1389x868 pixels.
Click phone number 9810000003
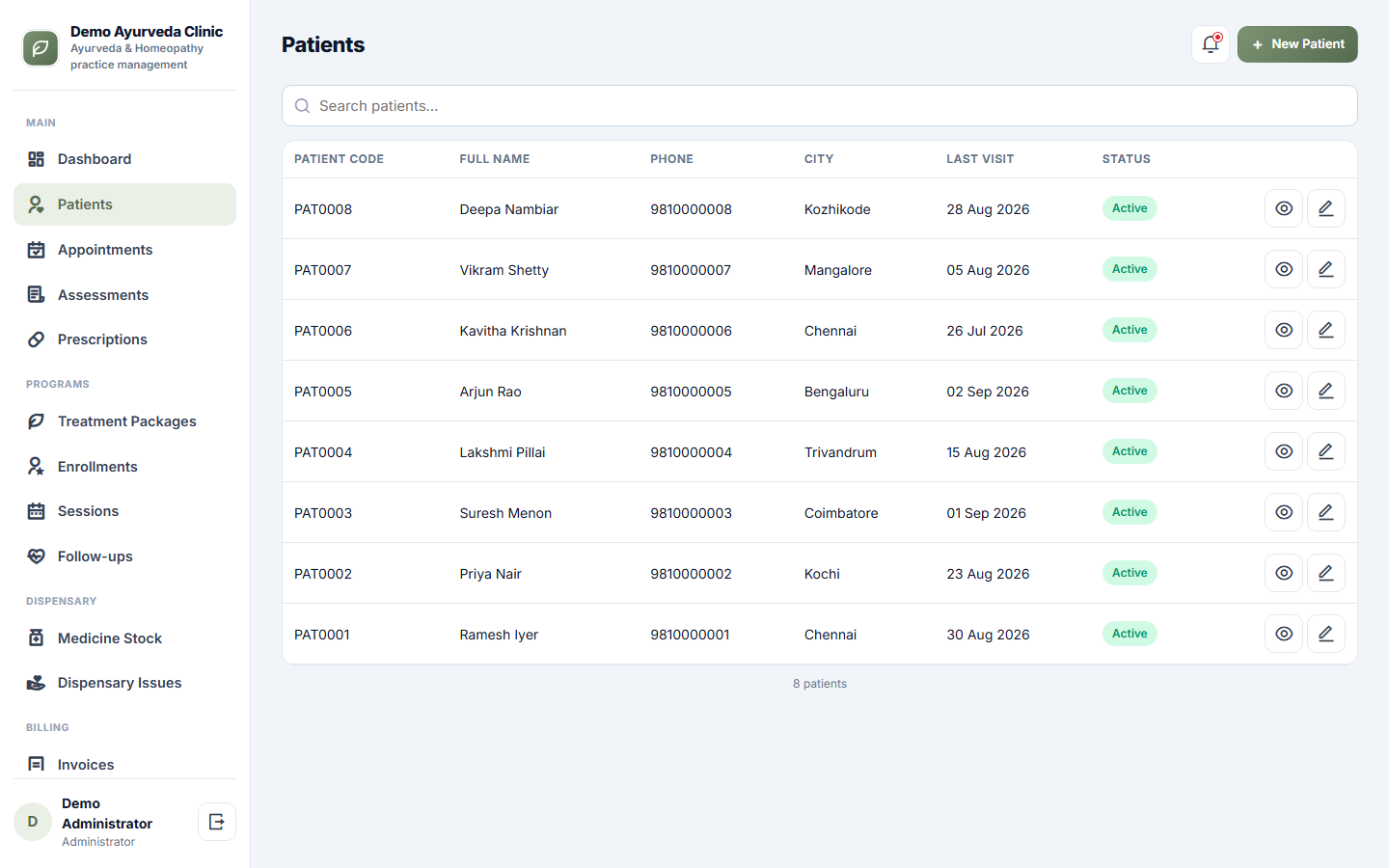click(691, 513)
